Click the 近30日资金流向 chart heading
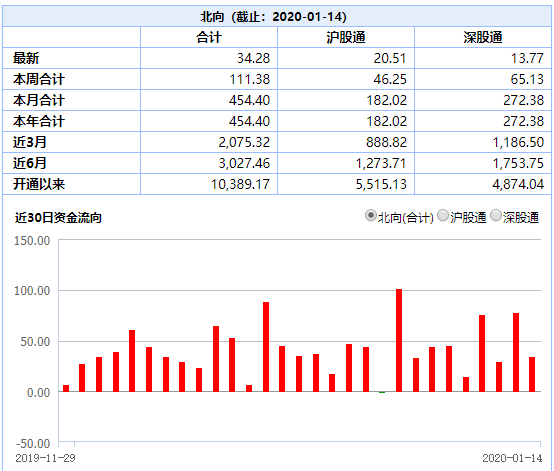The height and width of the screenshot is (471, 554). [x=58, y=218]
